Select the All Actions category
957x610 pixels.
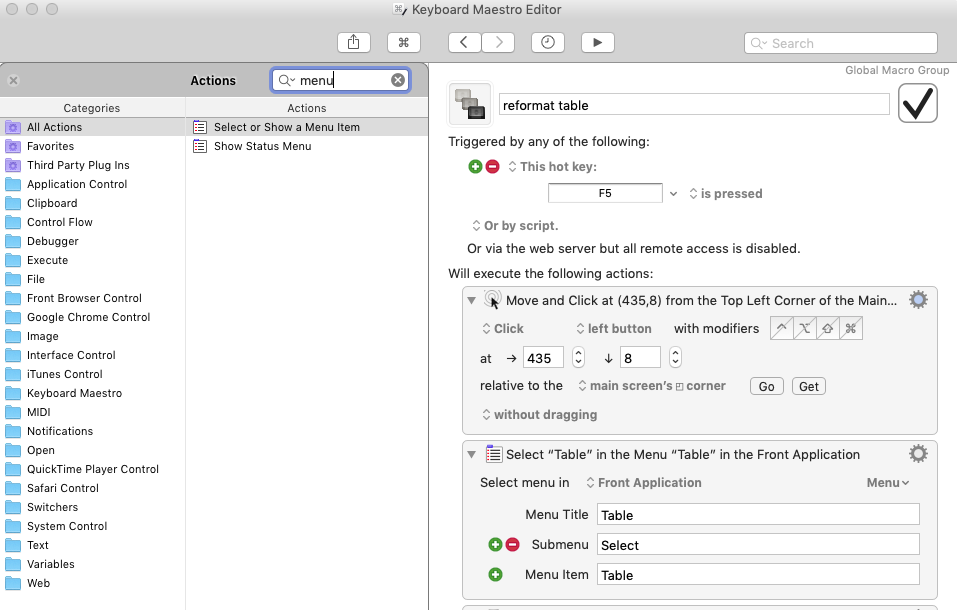(x=93, y=127)
